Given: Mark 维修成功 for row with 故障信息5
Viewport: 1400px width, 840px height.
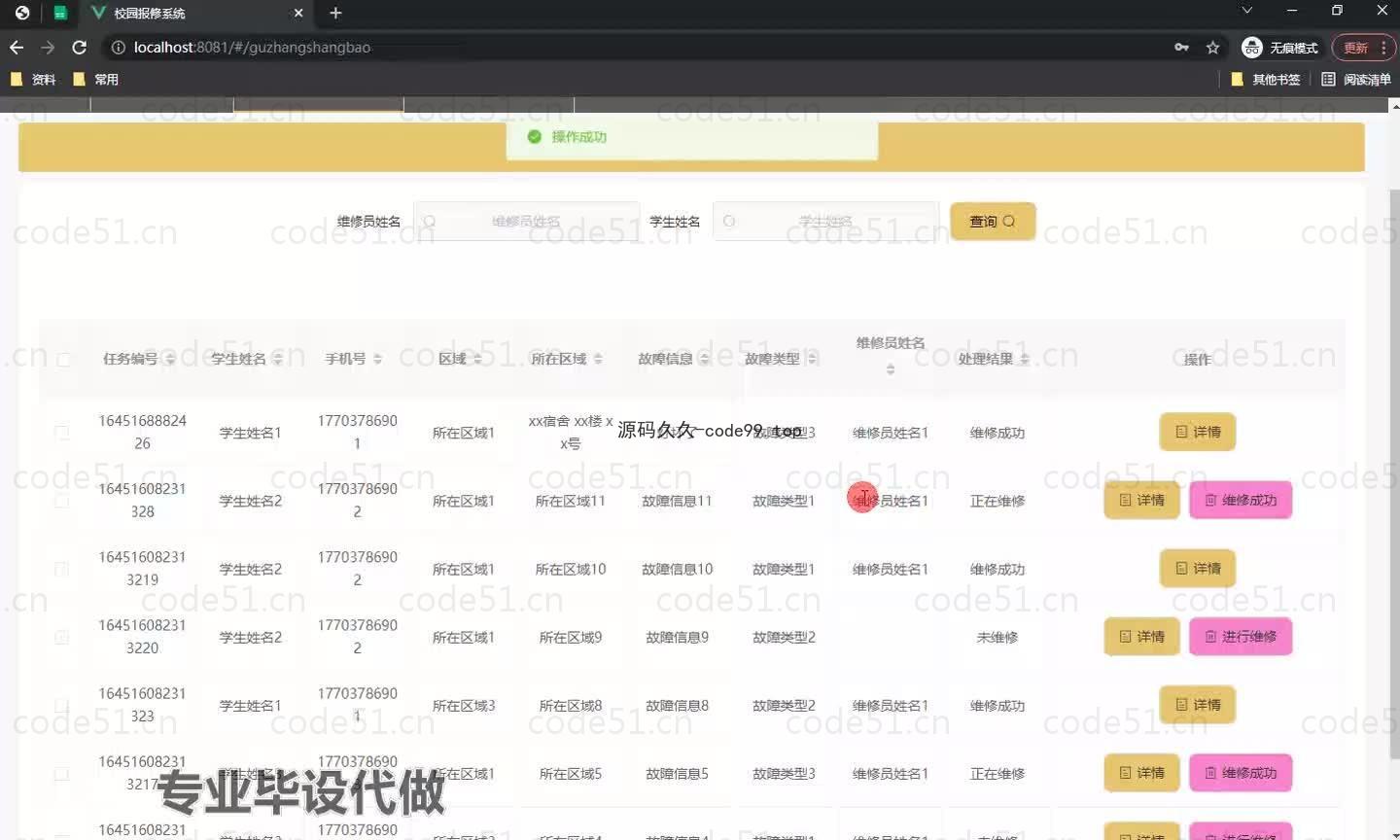Looking at the screenshot, I should [1241, 773].
